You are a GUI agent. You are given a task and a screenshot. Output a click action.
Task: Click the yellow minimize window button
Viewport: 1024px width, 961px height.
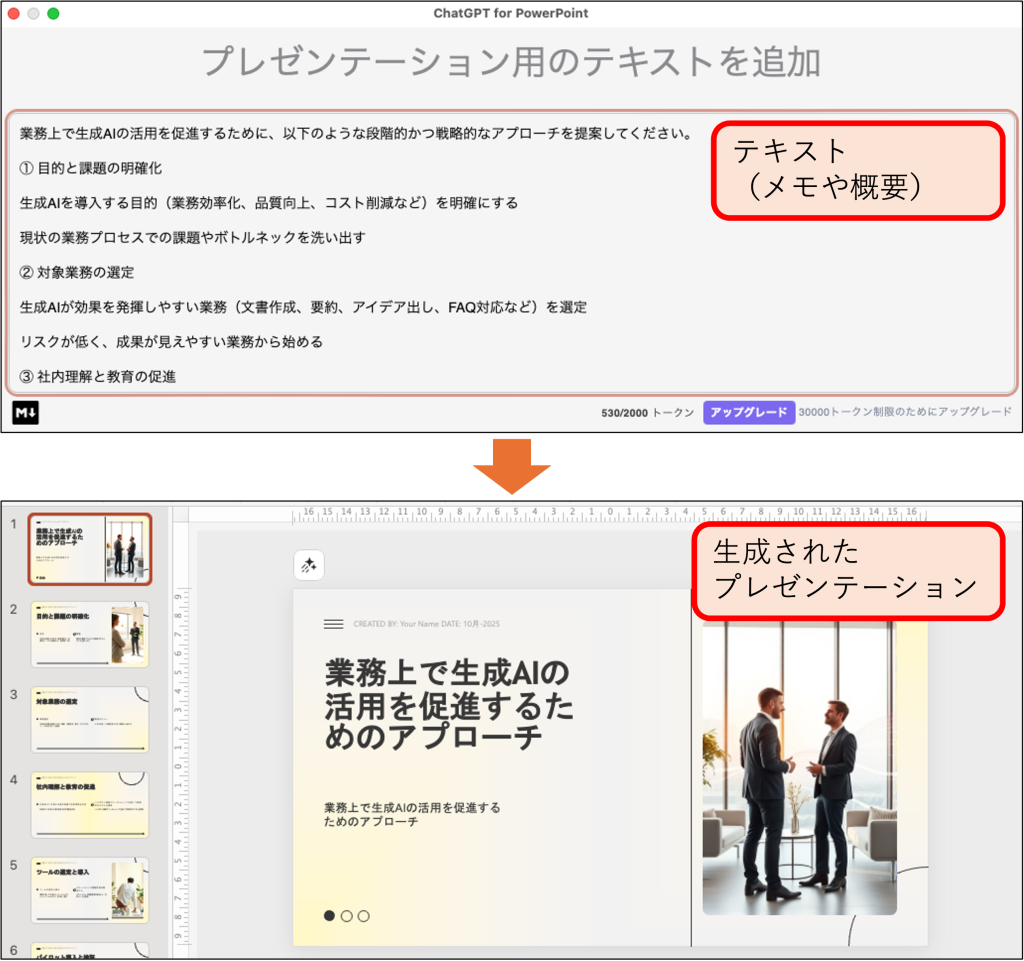click(x=34, y=13)
